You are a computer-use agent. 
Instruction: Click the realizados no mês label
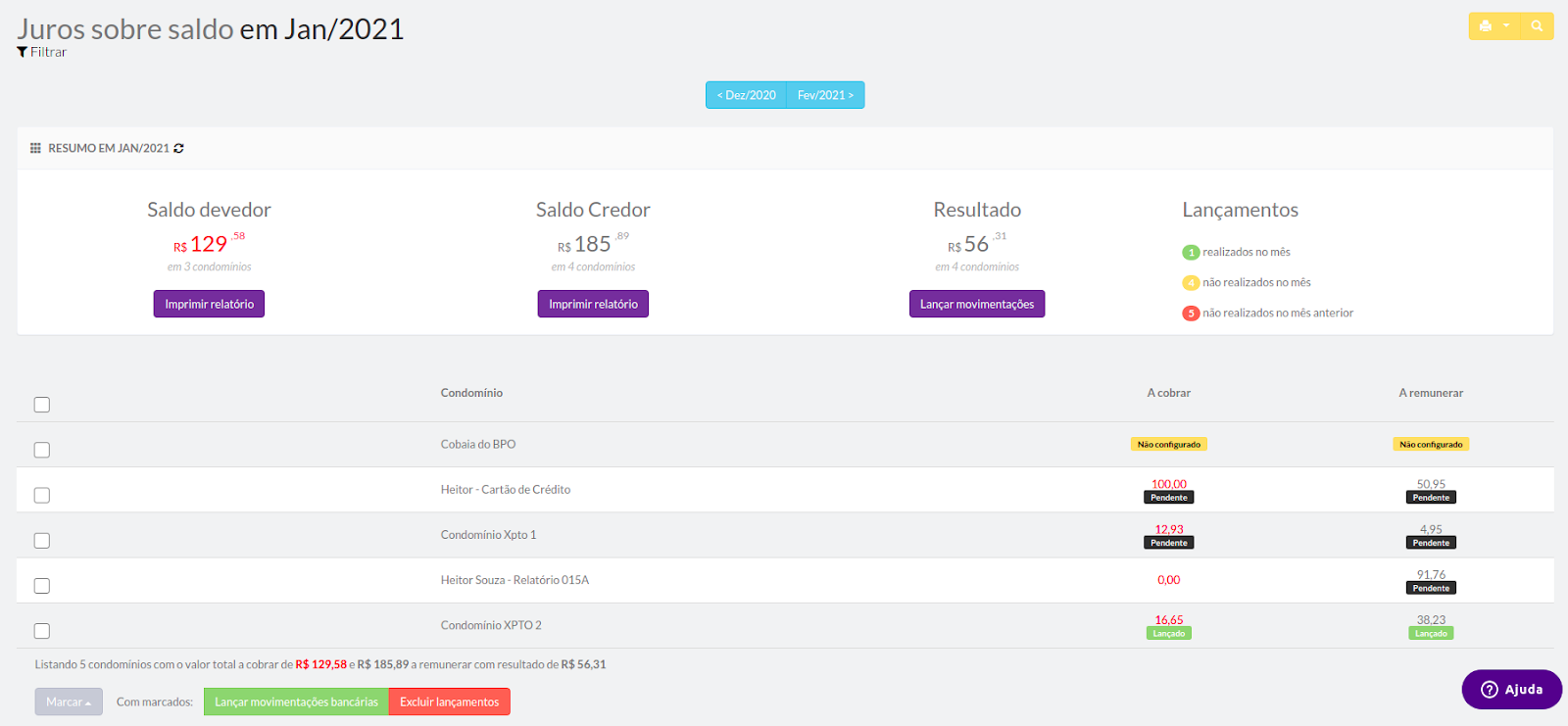tap(1247, 252)
